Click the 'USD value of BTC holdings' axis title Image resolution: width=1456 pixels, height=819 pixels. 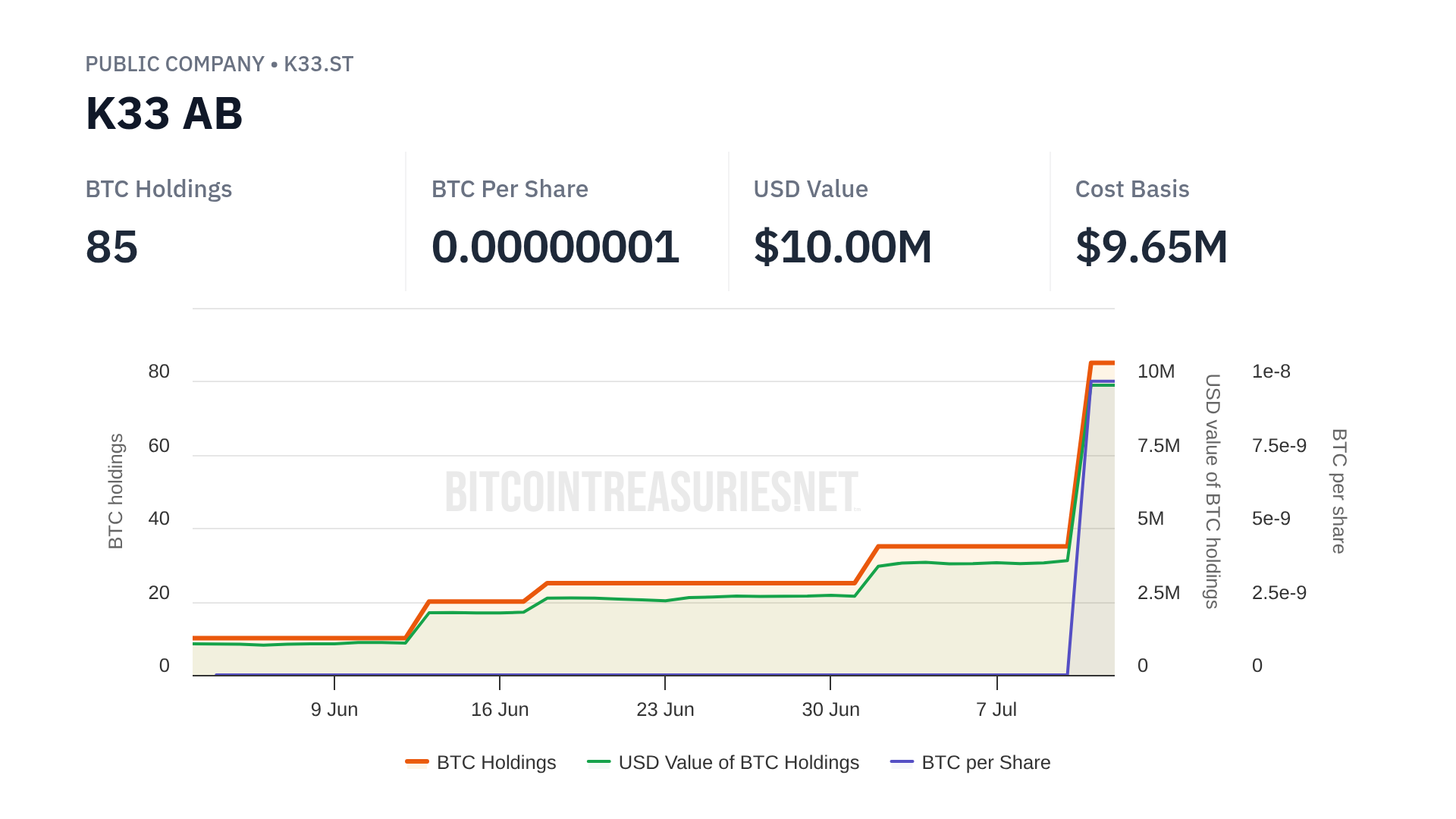pos(1213,491)
